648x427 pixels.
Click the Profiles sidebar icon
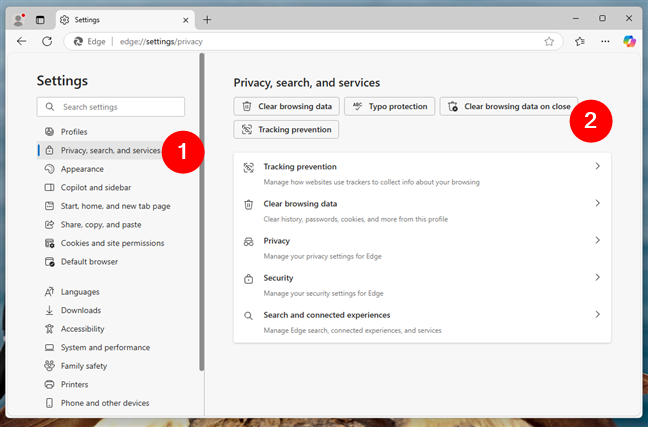pos(49,132)
